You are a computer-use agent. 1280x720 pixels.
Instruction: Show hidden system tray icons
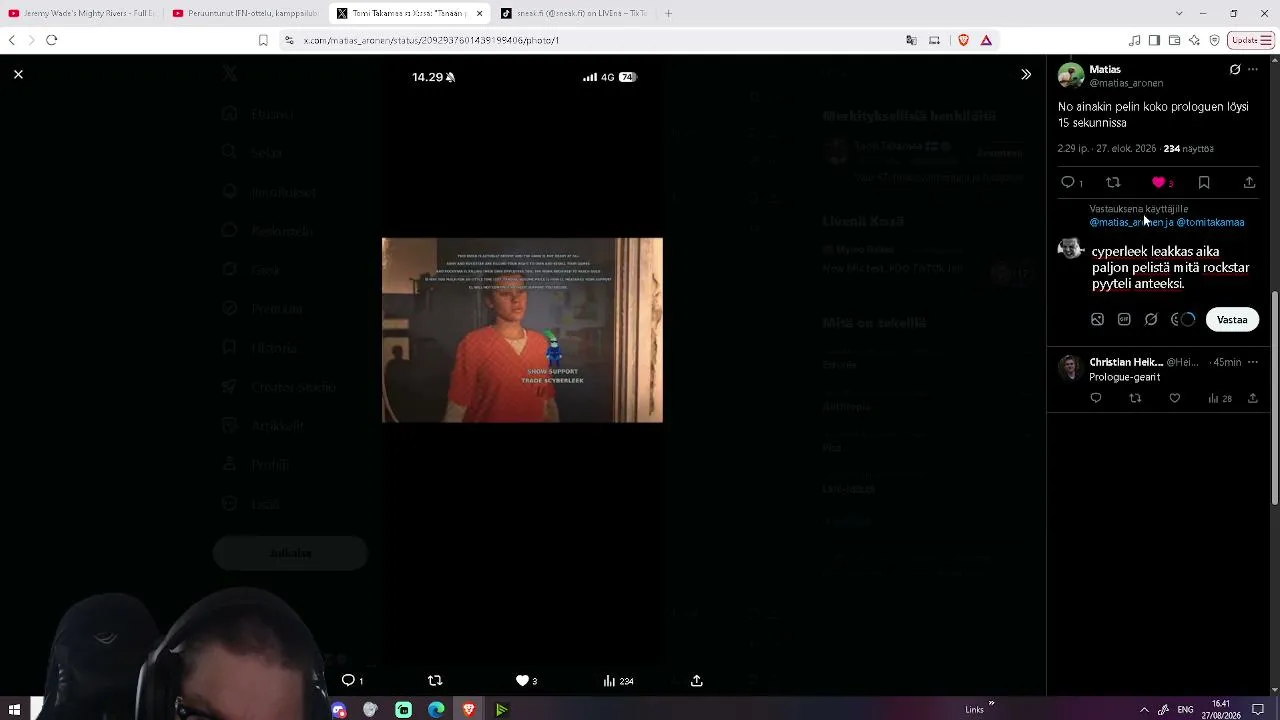point(1144,709)
